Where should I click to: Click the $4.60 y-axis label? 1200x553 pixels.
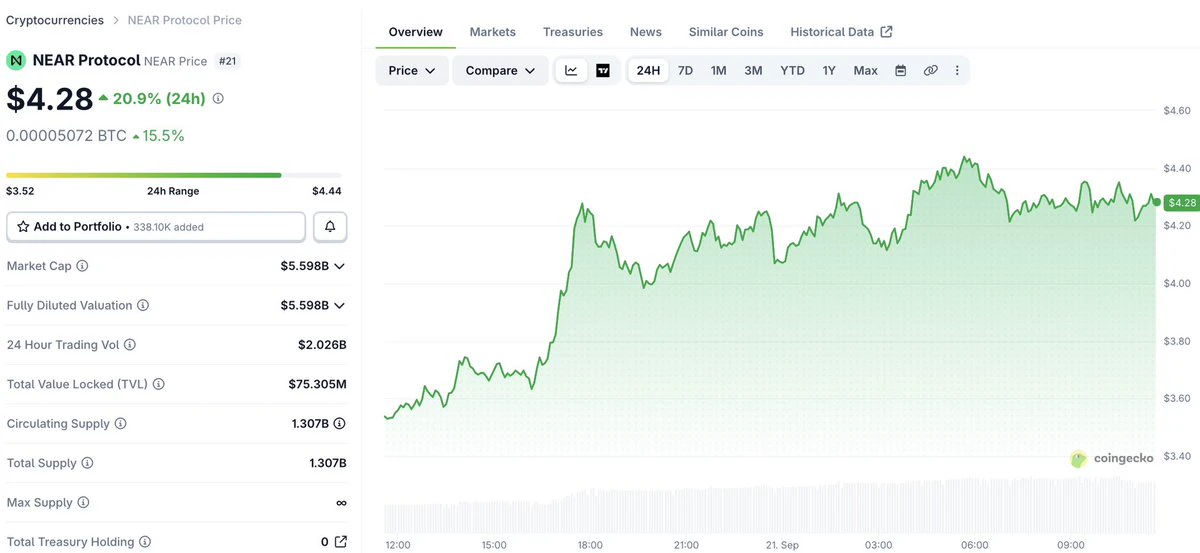point(1177,110)
